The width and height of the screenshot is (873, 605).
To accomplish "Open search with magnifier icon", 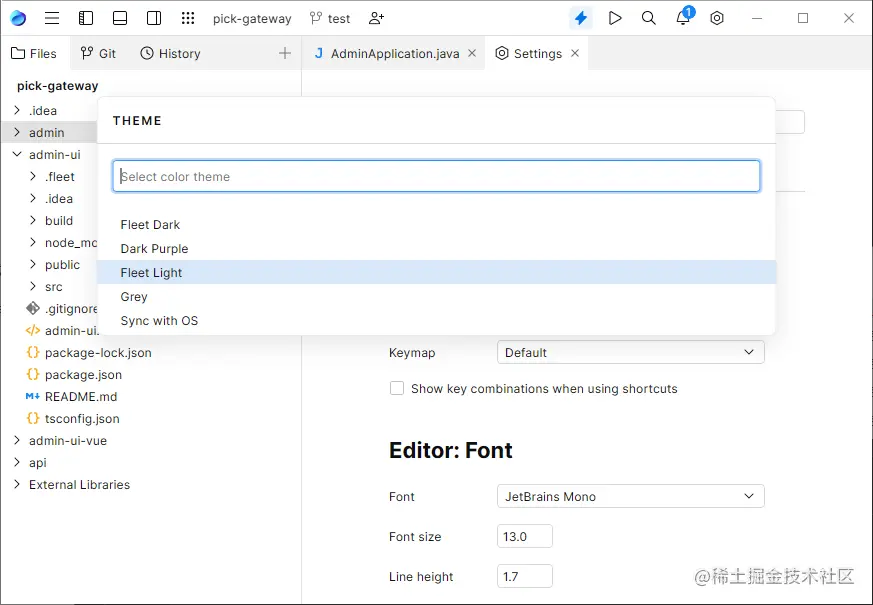I will pyautogui.click(x=649, y=18).
